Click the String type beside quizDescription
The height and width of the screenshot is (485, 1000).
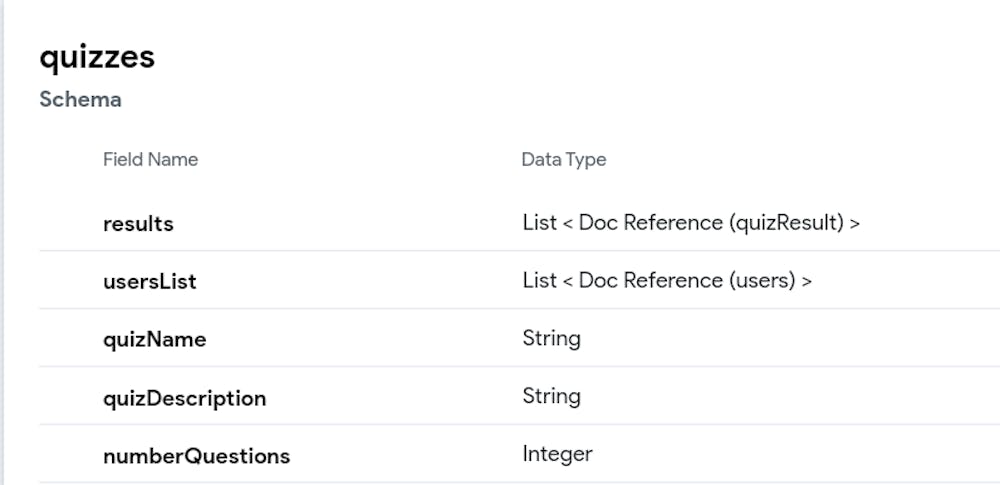click(x=551, y=396)
